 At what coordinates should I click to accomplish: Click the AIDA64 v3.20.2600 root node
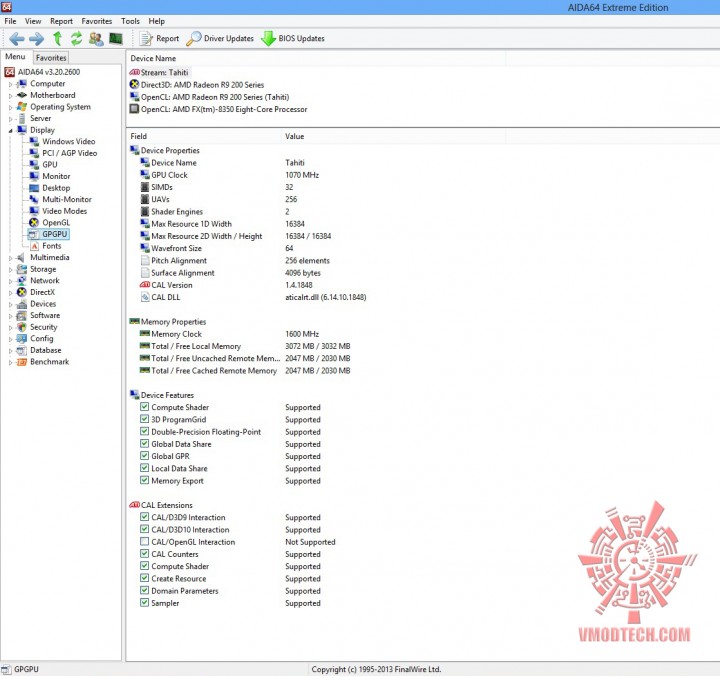point(49,72)
